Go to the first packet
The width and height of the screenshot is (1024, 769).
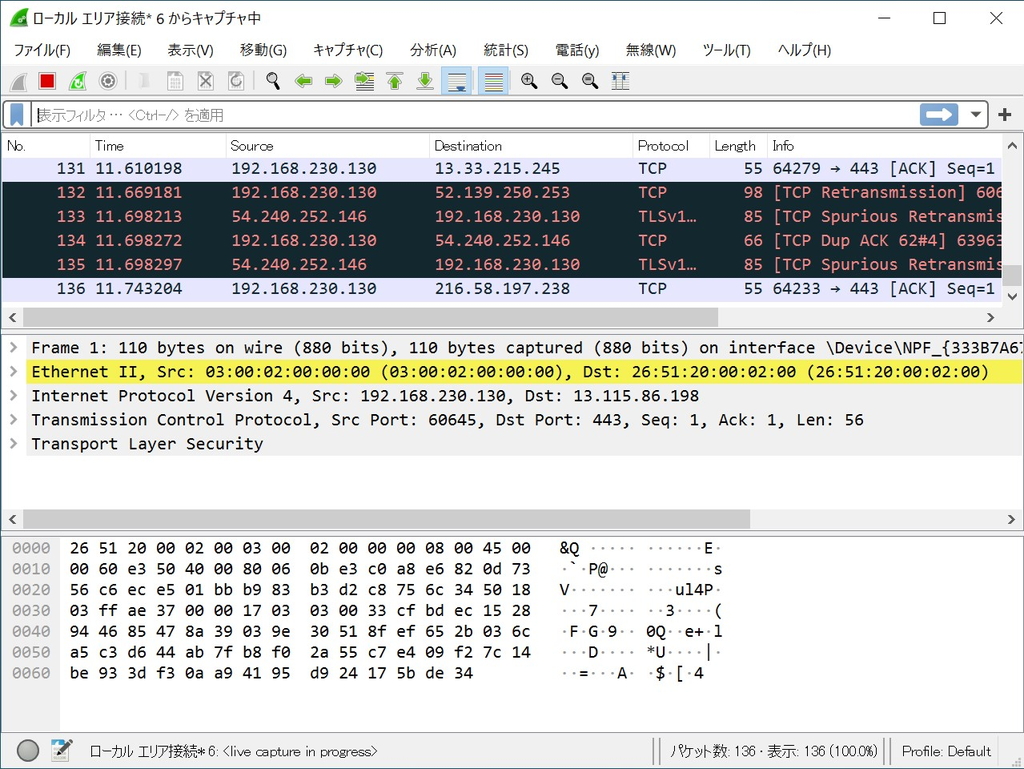pos(394,81)
